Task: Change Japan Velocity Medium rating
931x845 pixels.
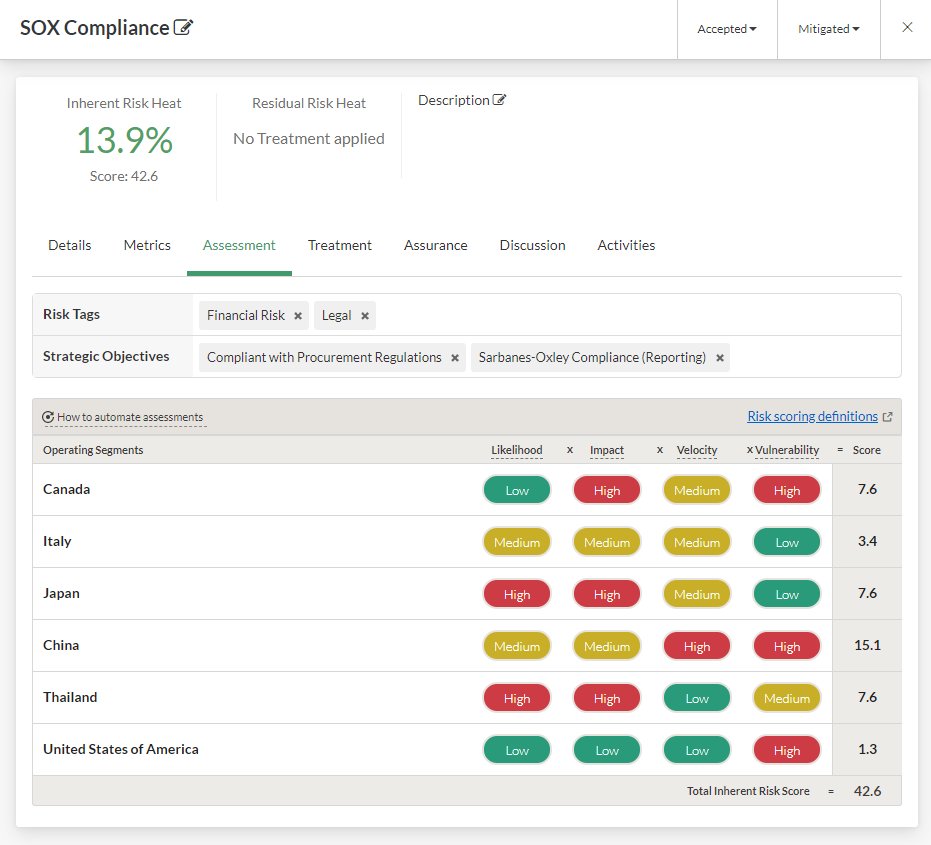Action: click(x=697, y=594)
